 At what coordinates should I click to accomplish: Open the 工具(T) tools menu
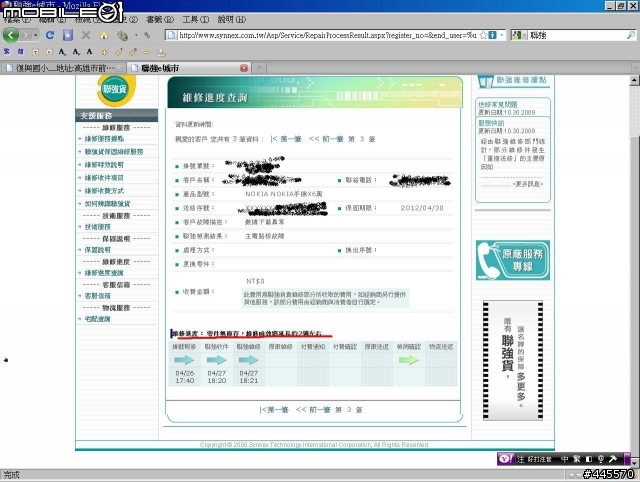[196, 19]
